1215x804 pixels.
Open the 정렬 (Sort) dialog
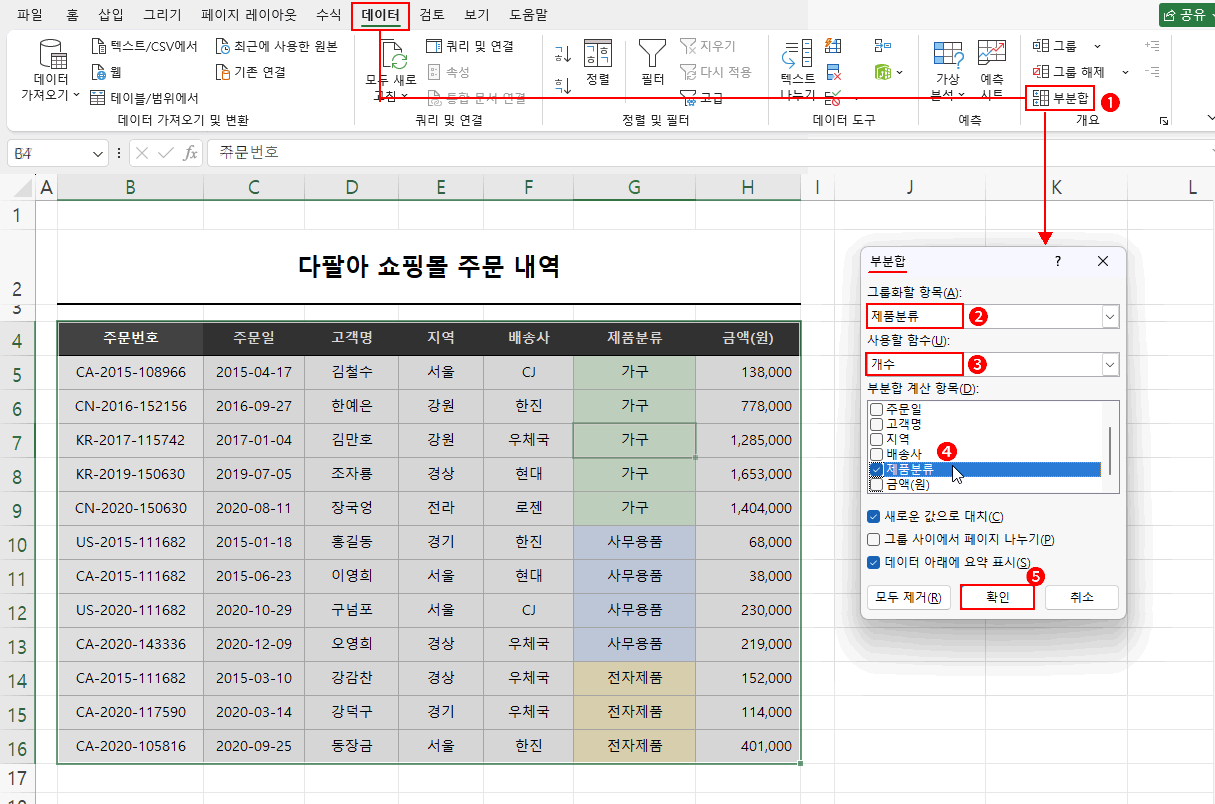point(599,60)
